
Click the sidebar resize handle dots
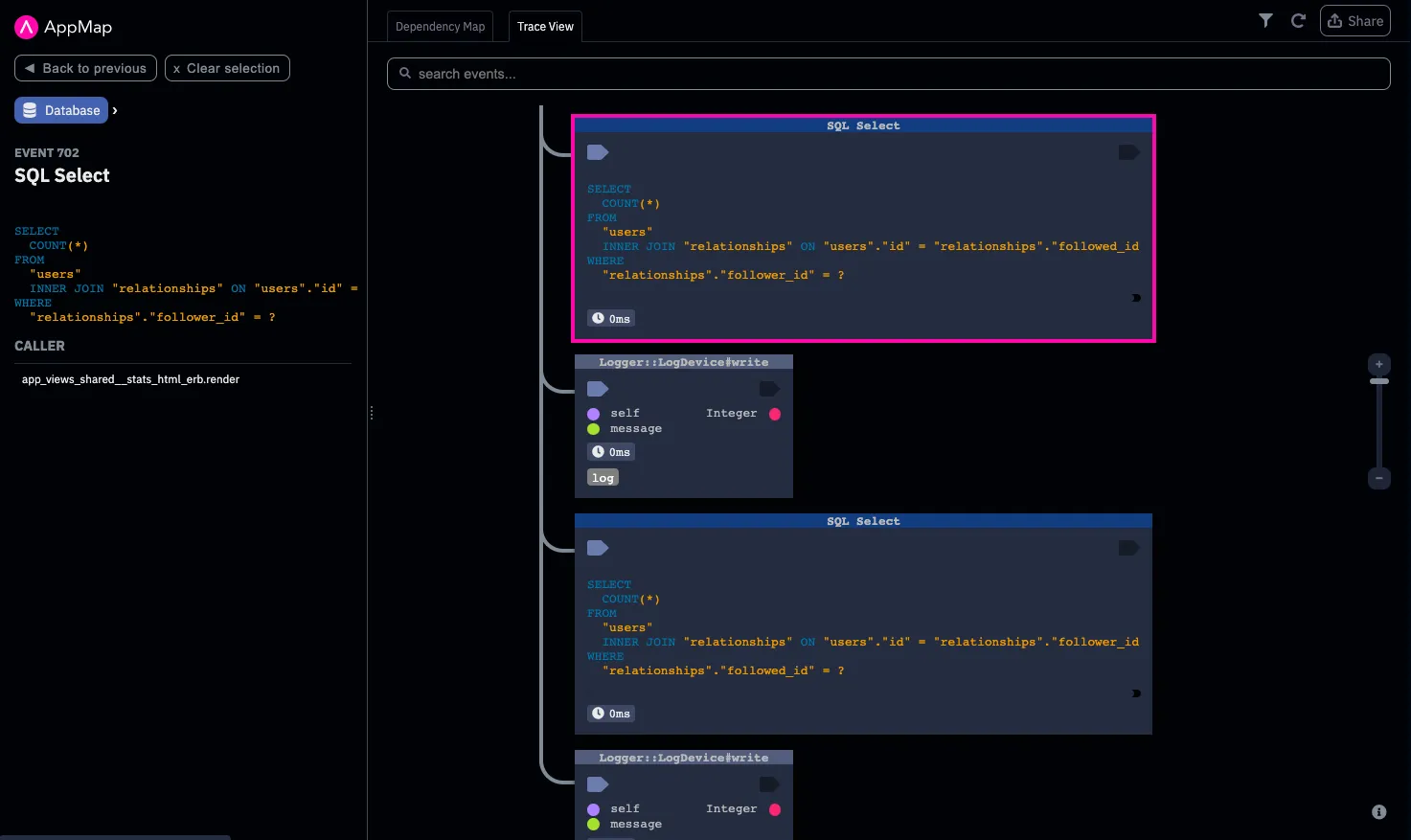pos(372,414)
